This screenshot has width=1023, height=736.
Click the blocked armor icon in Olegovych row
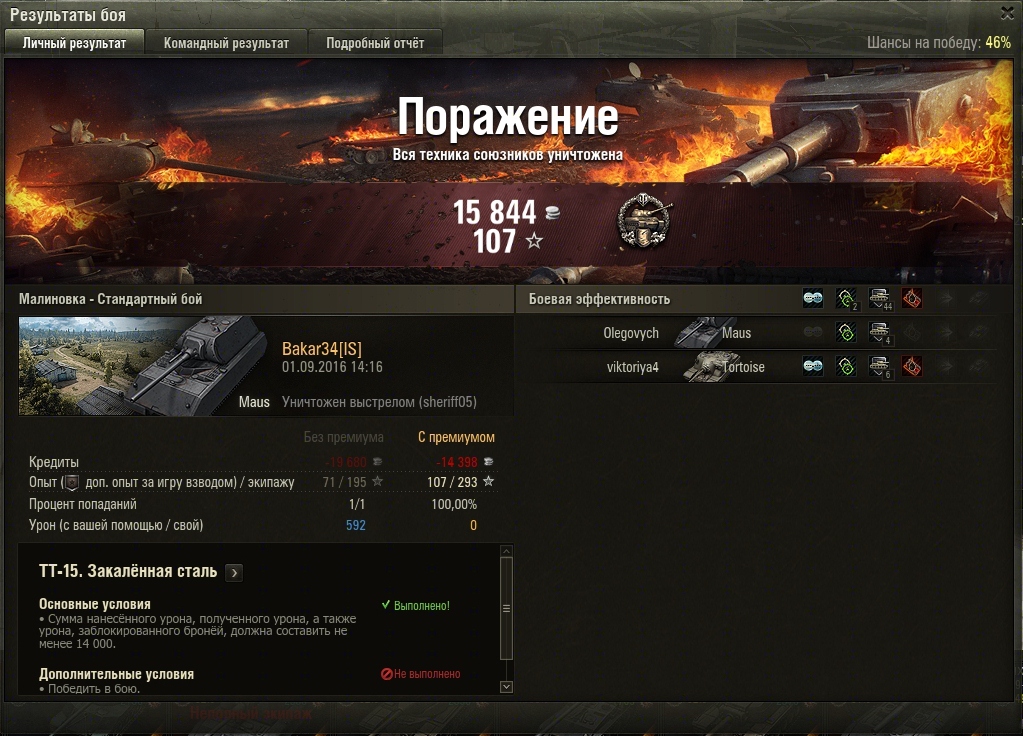[x=880, y=333]
